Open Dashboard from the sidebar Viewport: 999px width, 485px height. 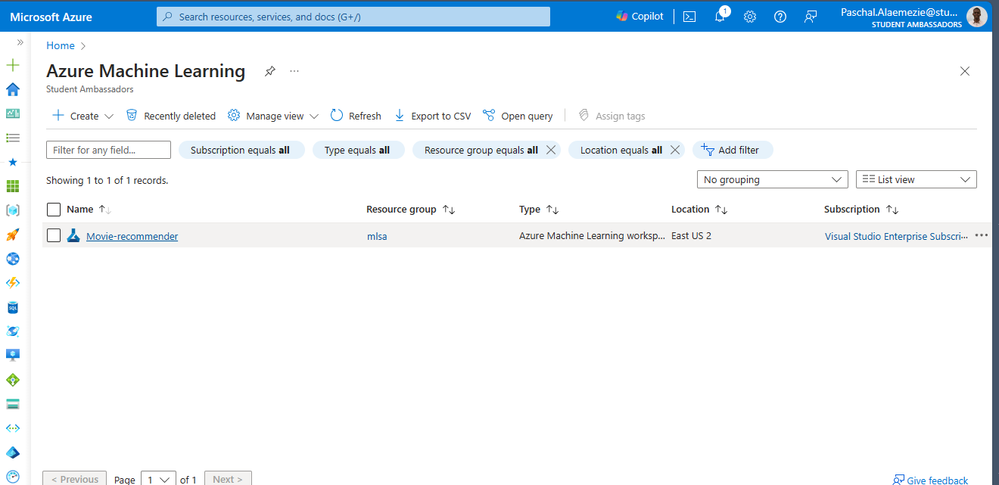13,113
